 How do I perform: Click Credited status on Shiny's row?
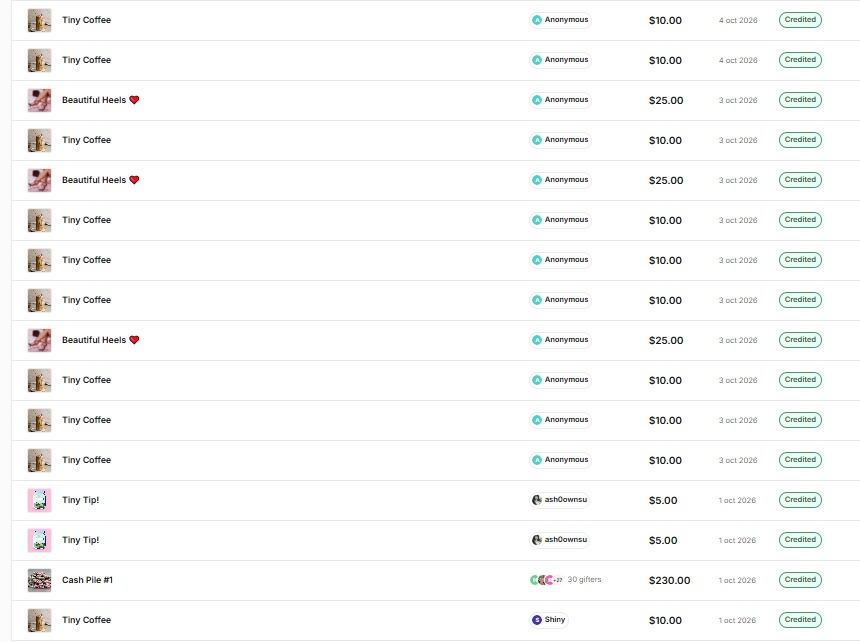[800, 620]
